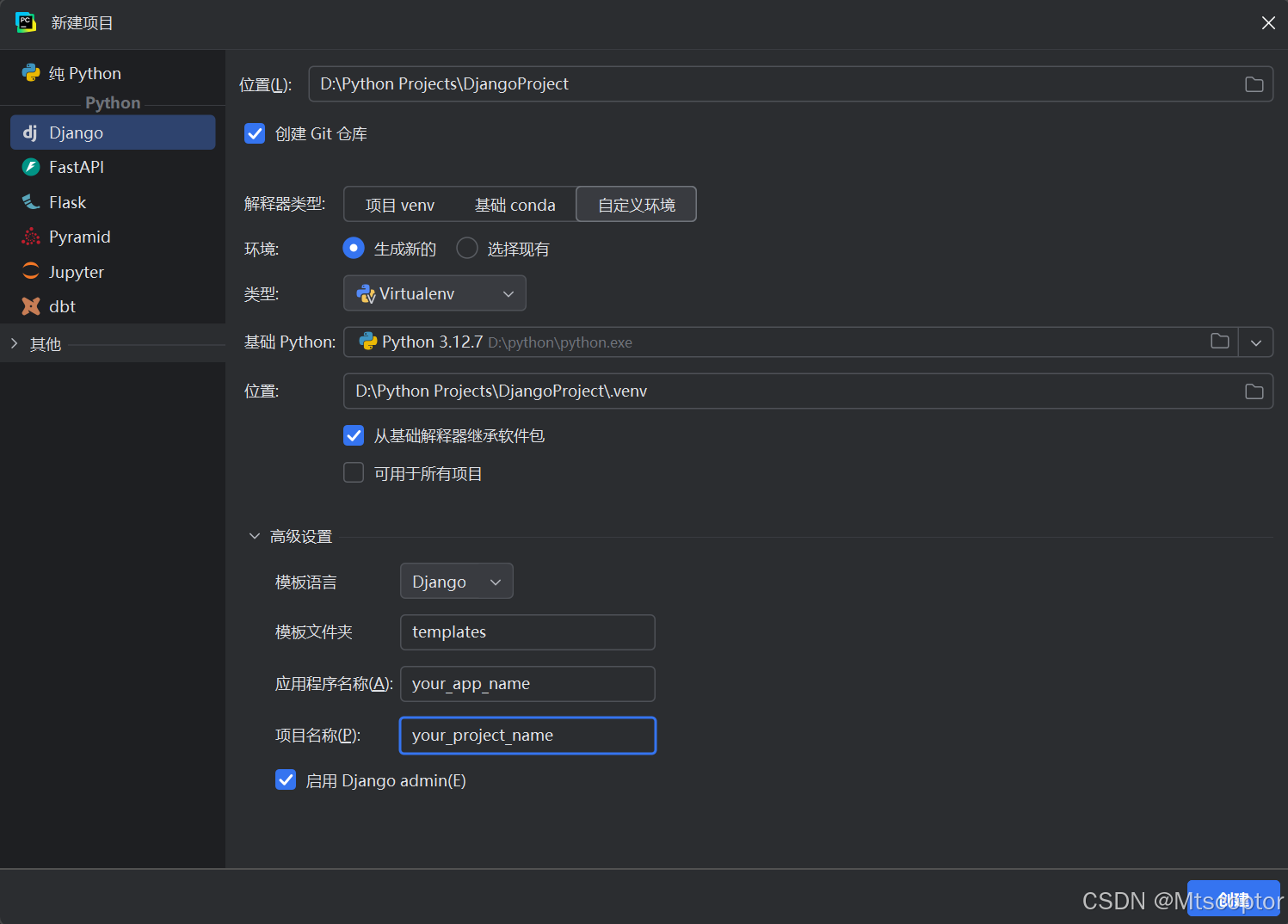This screenshot has height=924, width=1288.
Task: Click the Python icon next to Python 3.12.7
Action: tap(368, 342)
